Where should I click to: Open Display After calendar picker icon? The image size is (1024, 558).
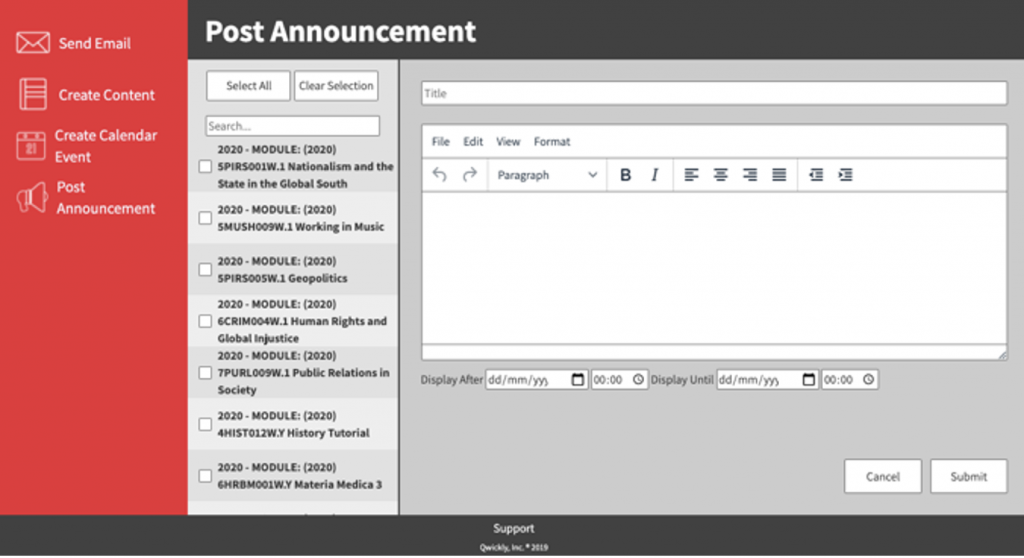(577, 379)
